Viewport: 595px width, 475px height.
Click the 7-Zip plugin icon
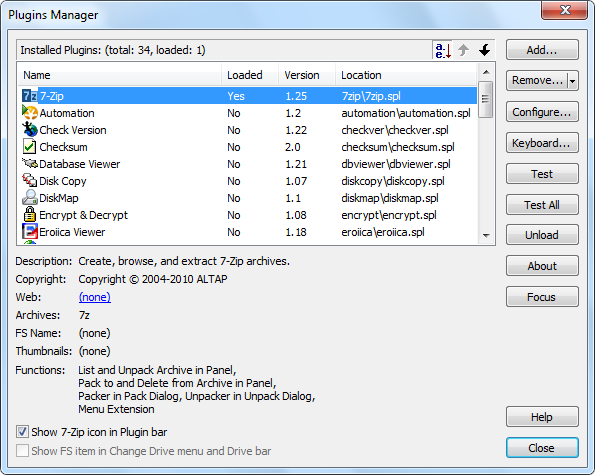coord(30,96)
